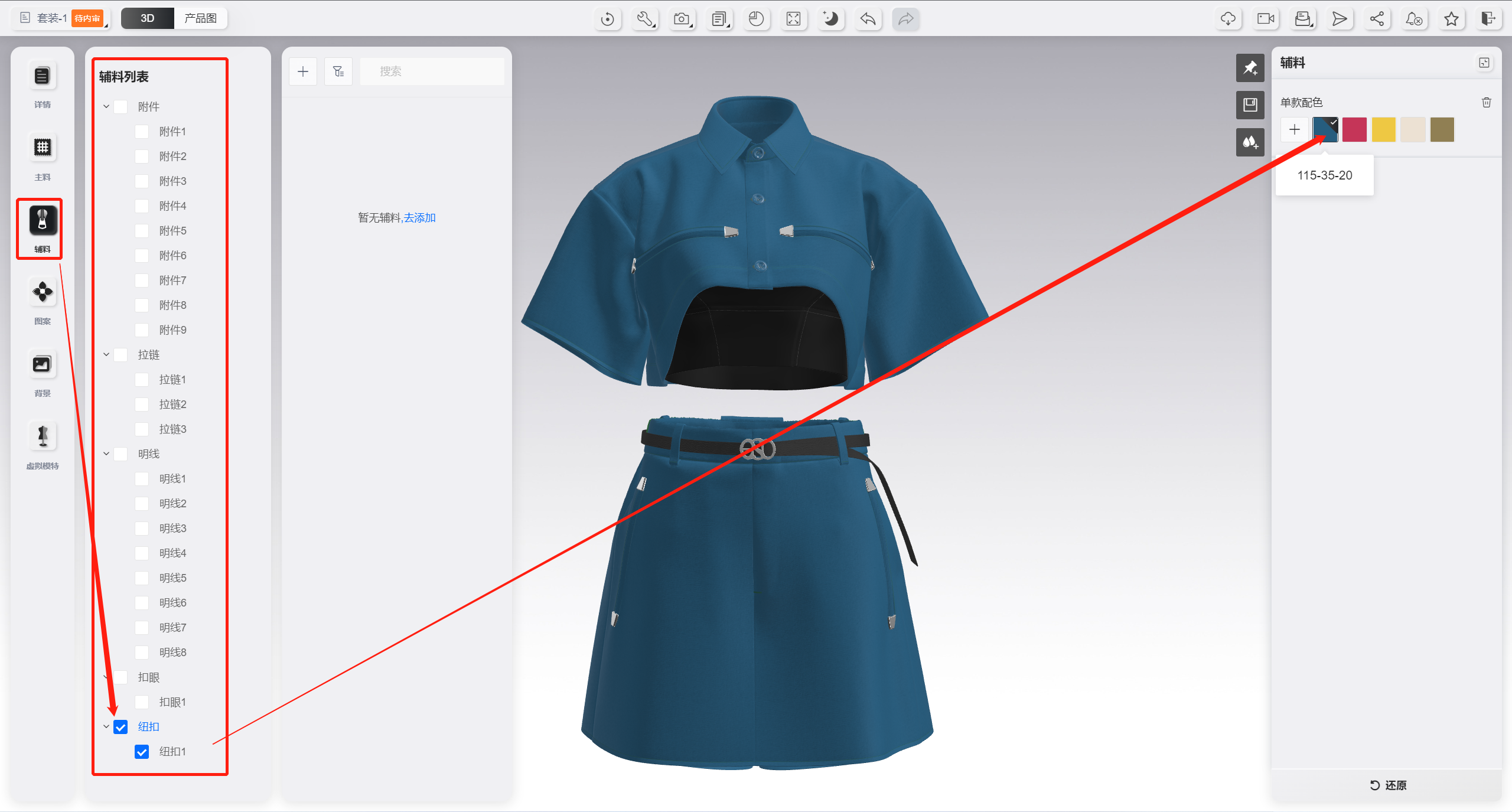
Task: Switch to the 产品图 tab
Action: 200,18
